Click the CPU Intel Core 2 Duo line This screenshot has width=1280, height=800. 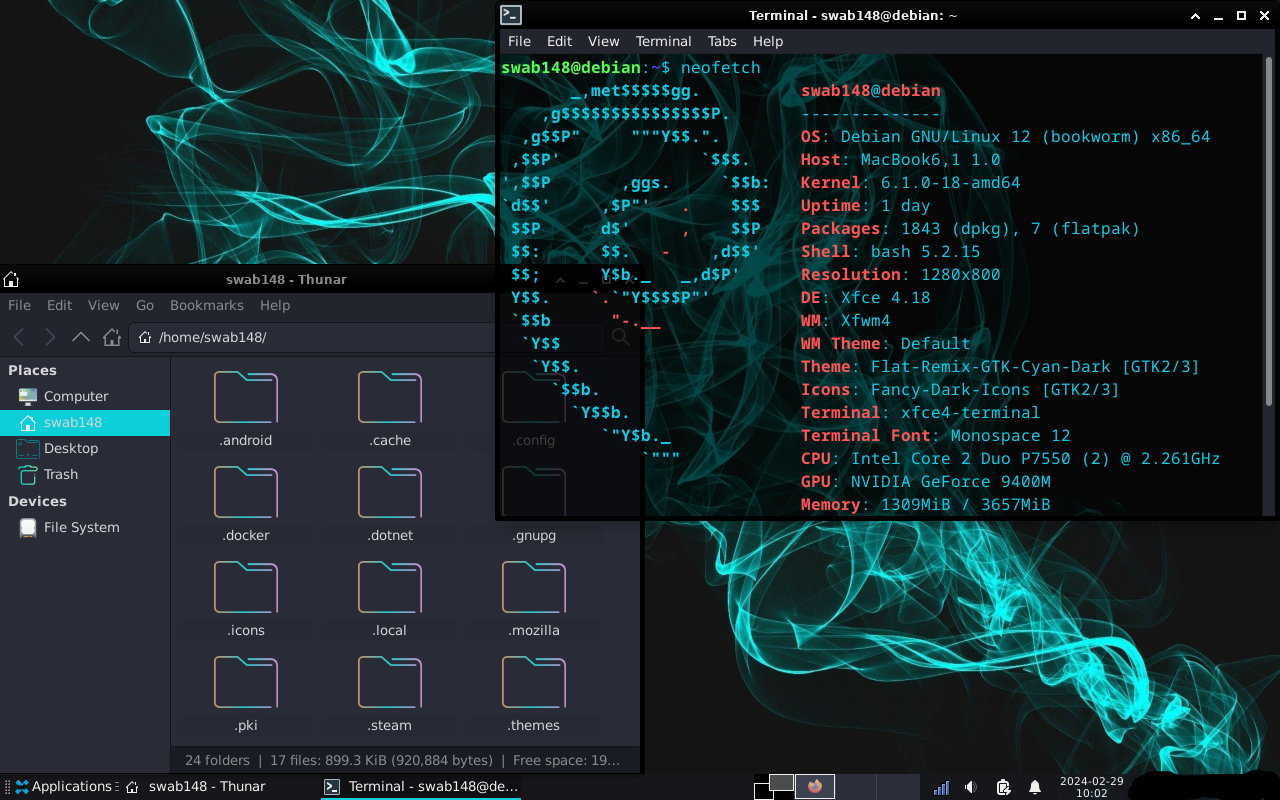pos(1010,459)
